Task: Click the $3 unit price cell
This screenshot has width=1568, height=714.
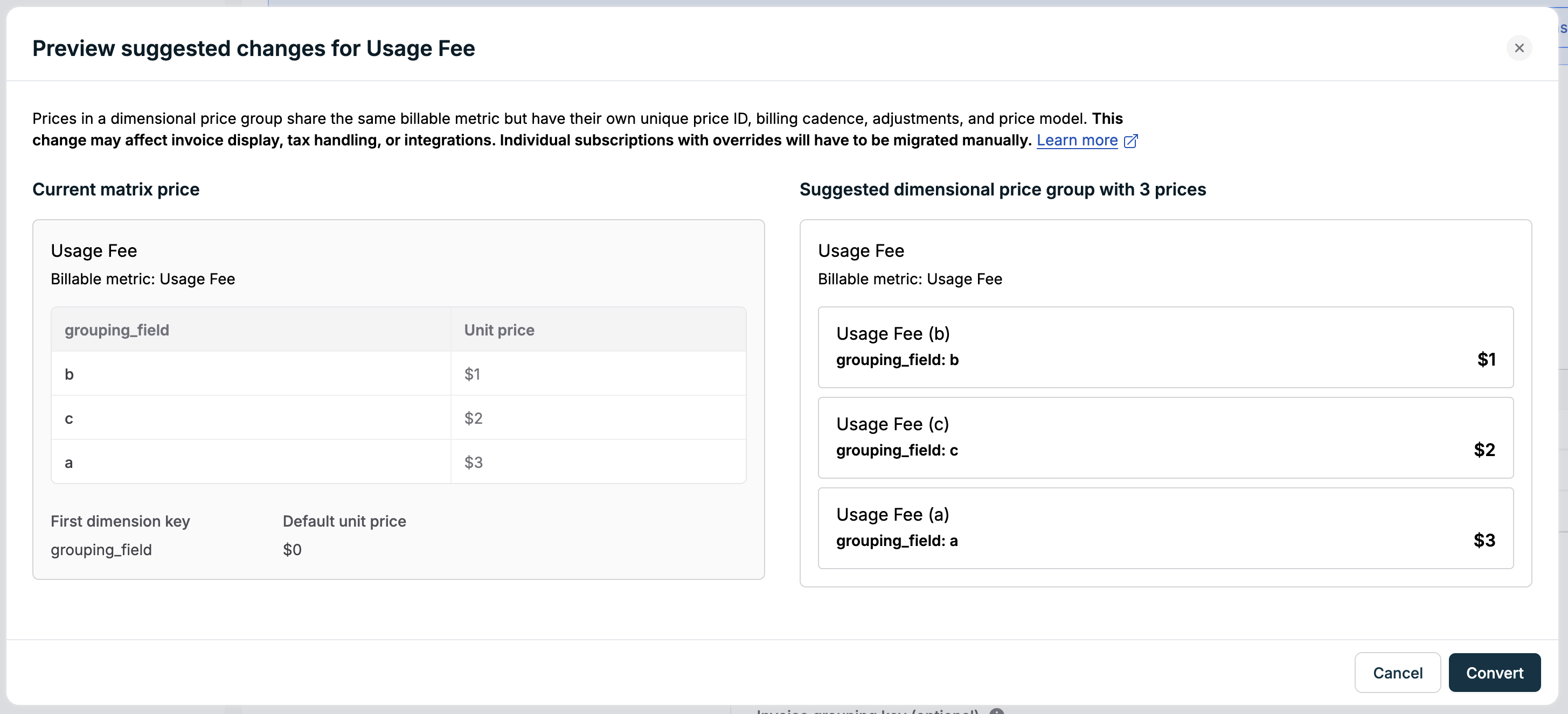Action: (x=474, y=462)
